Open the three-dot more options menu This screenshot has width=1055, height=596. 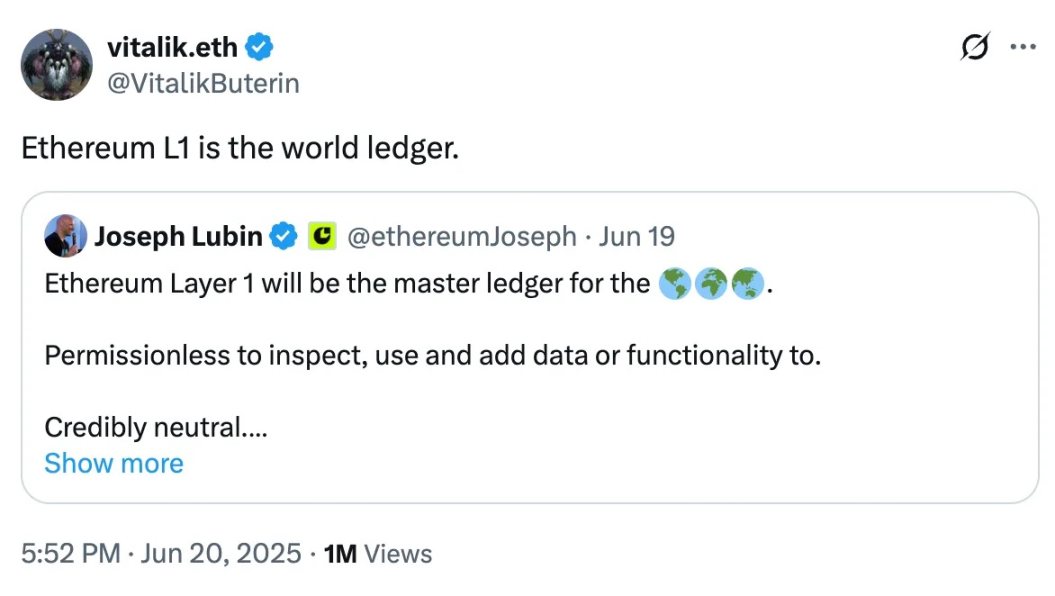pyautogui.click(x=1022, y=47)
